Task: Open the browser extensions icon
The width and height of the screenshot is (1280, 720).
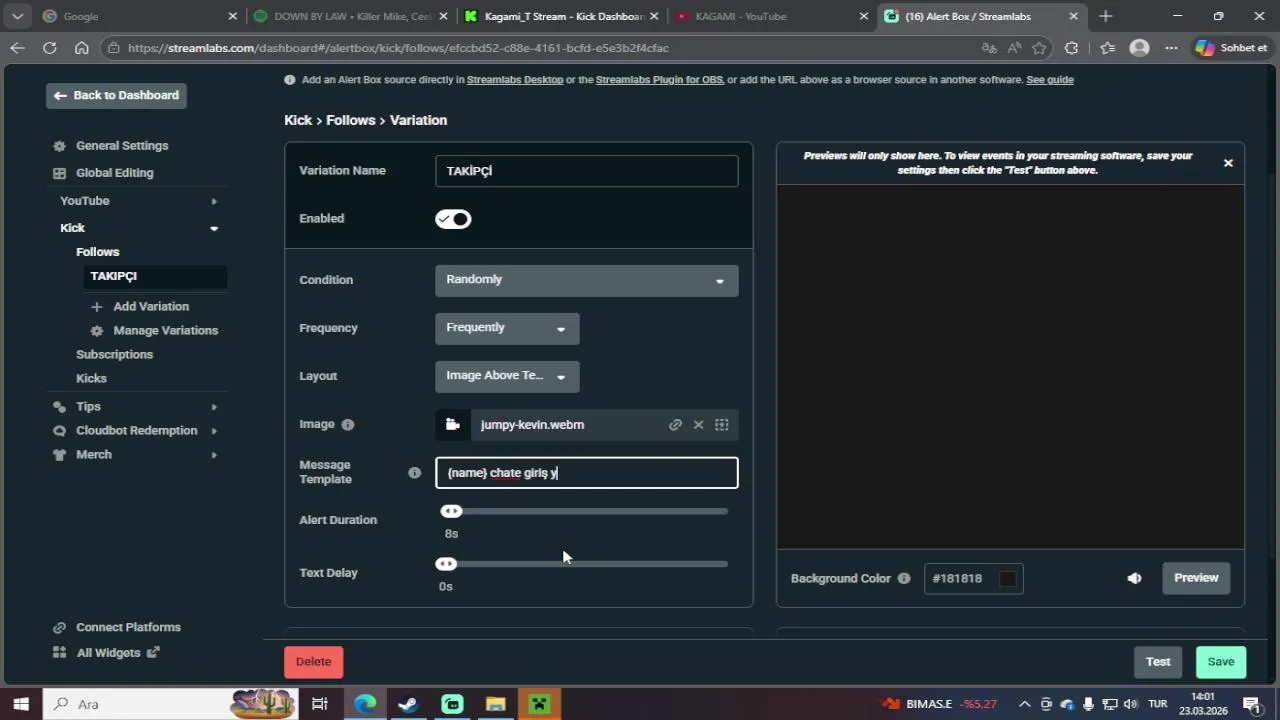Action: click(1072, 48)
